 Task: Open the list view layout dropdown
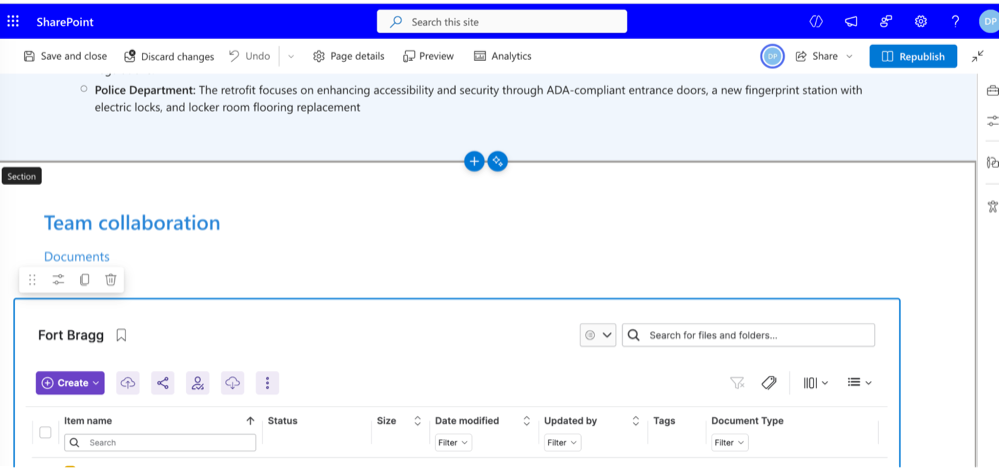(x=859, y=383)
